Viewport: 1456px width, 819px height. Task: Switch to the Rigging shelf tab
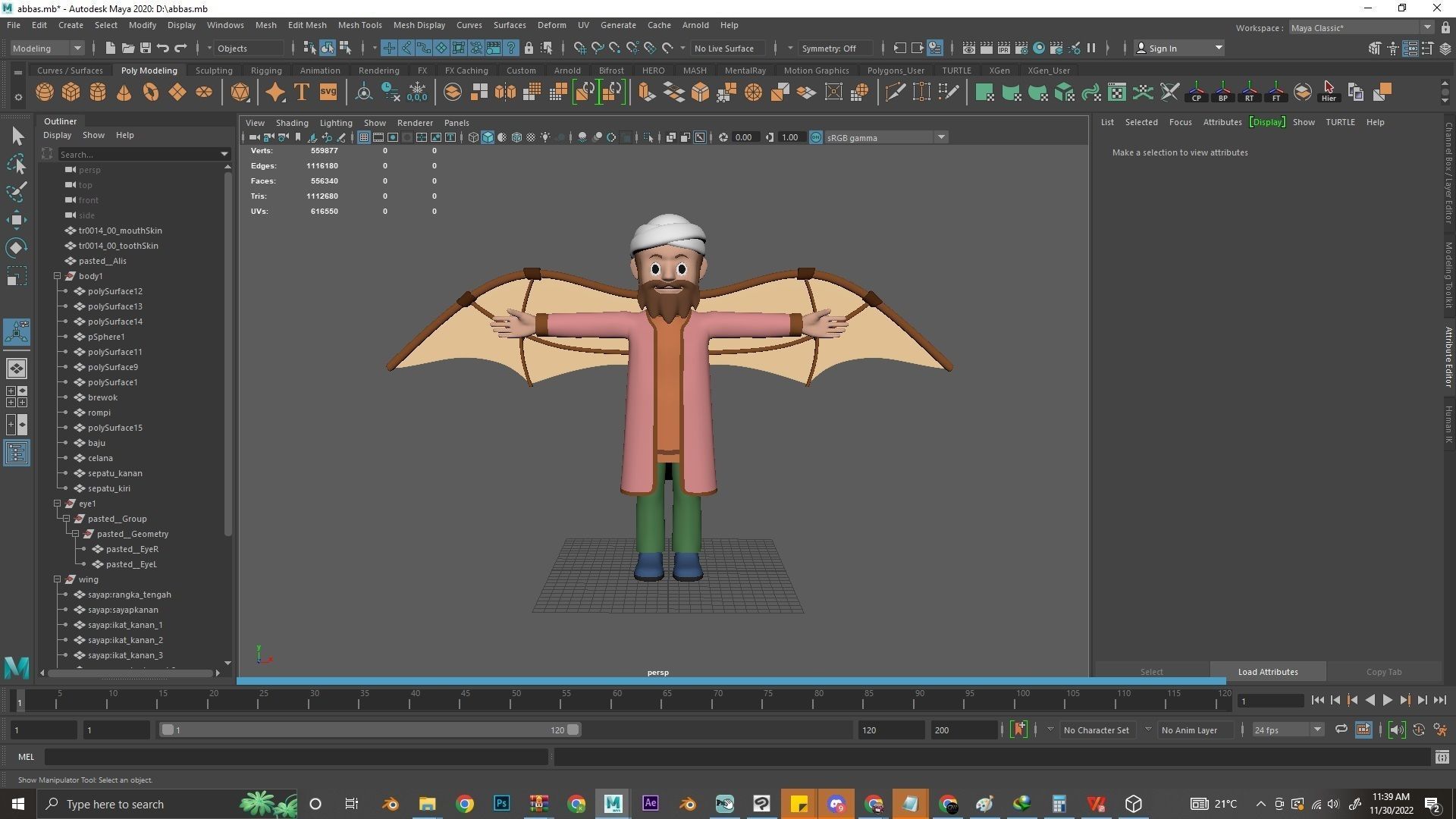tap(266, 71)
